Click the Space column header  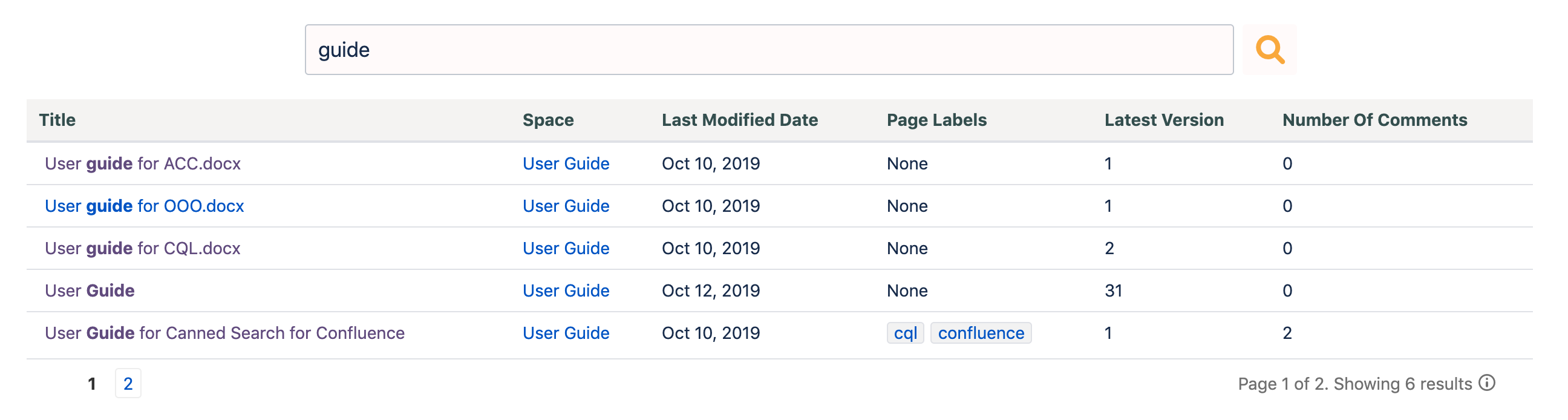coord(548,120)
